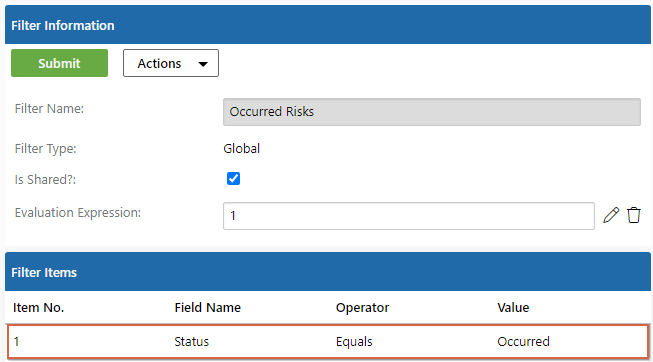The image size is (653, 362).
Task: Click the green Submit button
Action: coord(60,63)
